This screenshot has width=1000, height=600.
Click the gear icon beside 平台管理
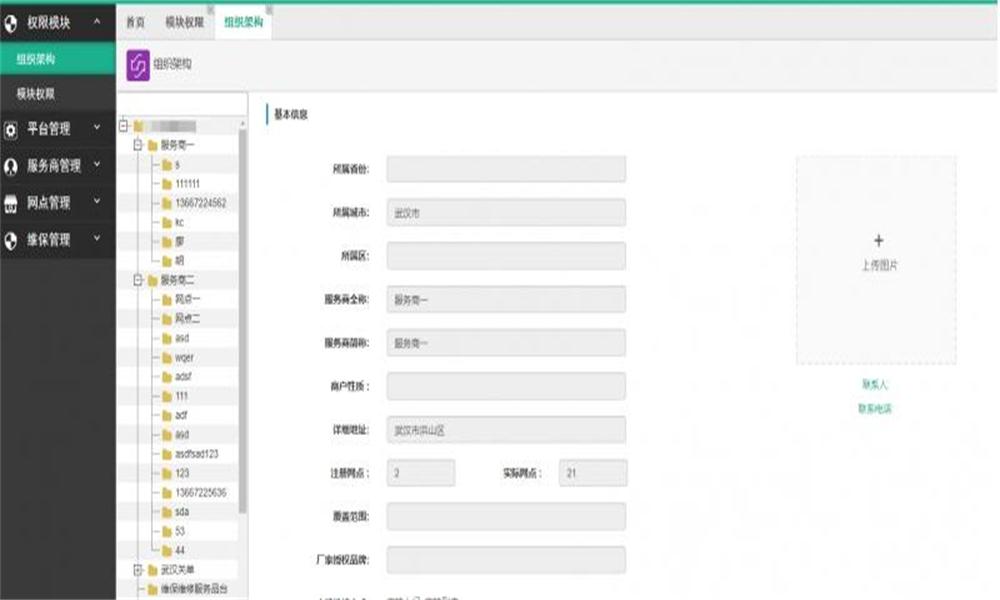pyautogui.click(x=11, y=129)
